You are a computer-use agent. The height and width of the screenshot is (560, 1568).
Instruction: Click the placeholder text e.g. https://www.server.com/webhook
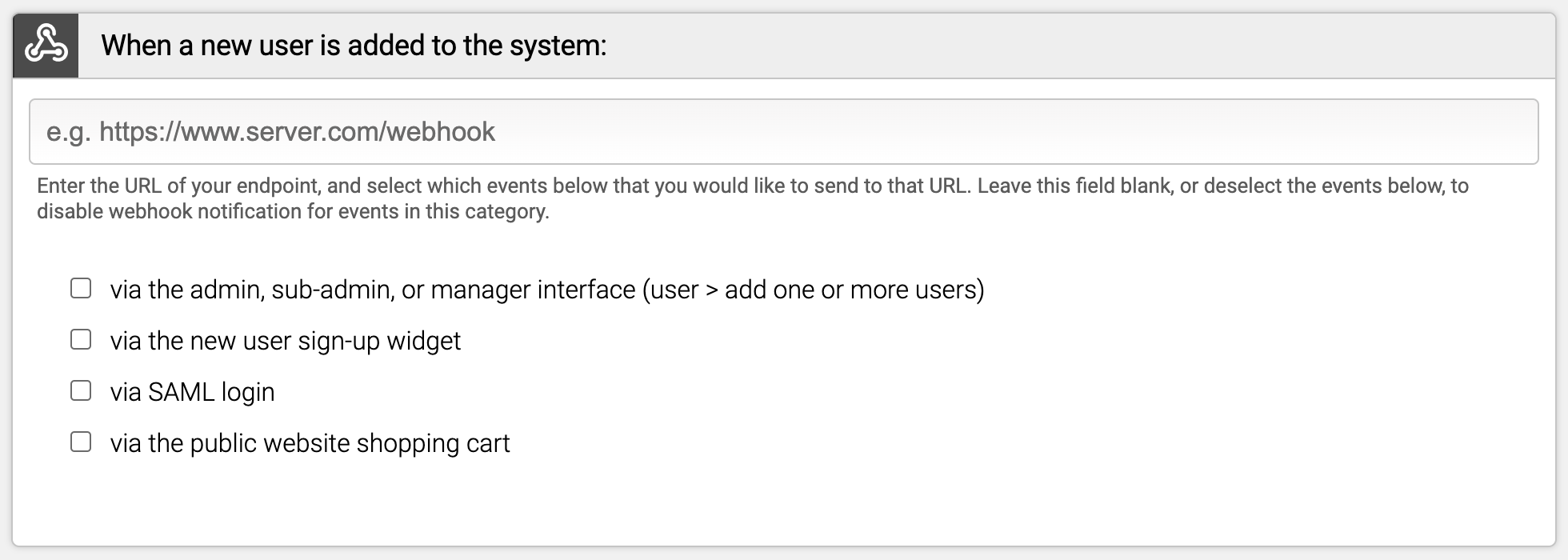point(270,131)
